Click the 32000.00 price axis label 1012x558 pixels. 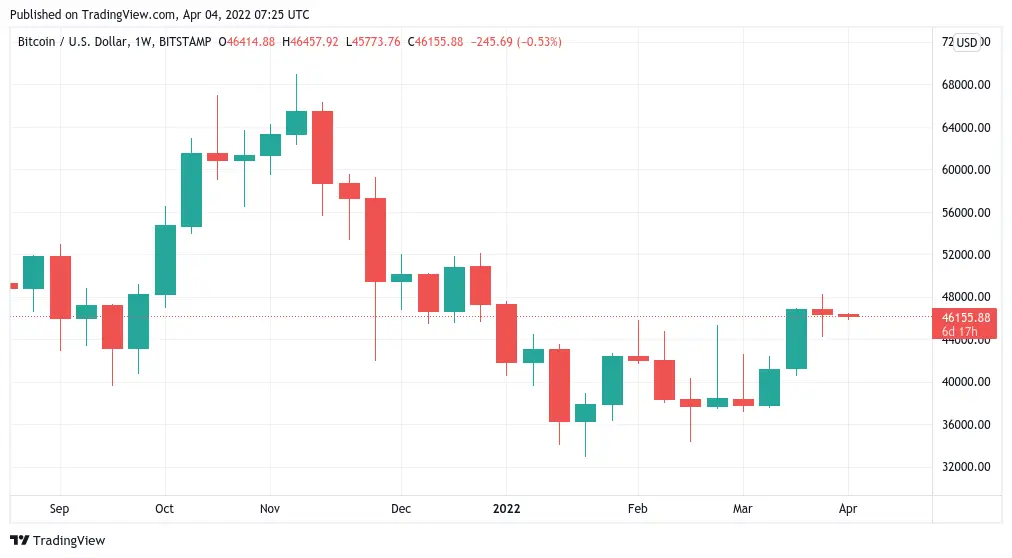pyautogui.click(x=966, y=467)
